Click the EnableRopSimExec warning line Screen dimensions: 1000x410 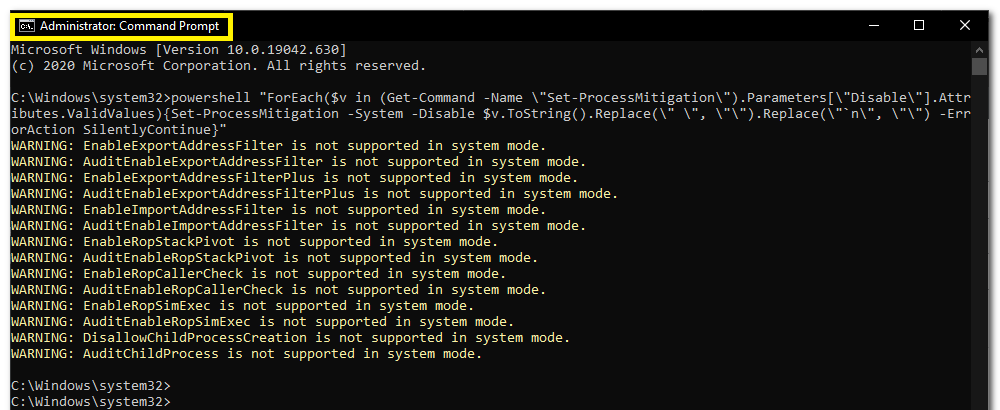tap(242, 305)
